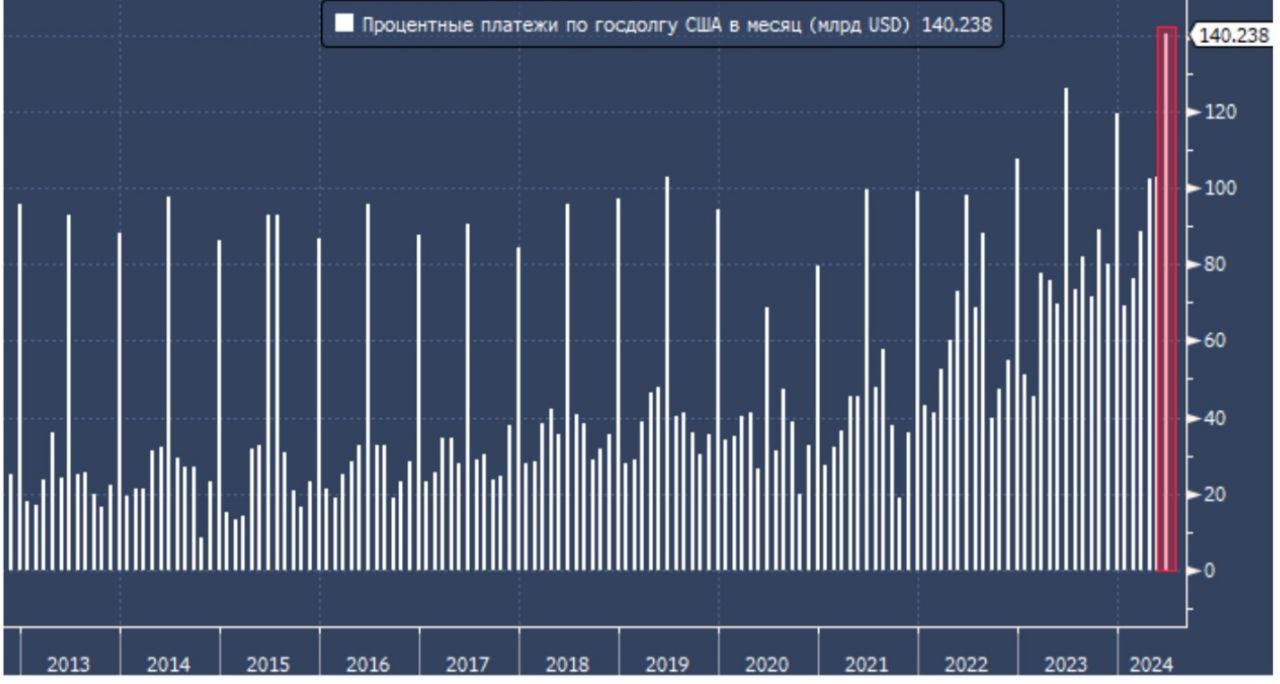Select the 2023 year label

pos(1066,665)
